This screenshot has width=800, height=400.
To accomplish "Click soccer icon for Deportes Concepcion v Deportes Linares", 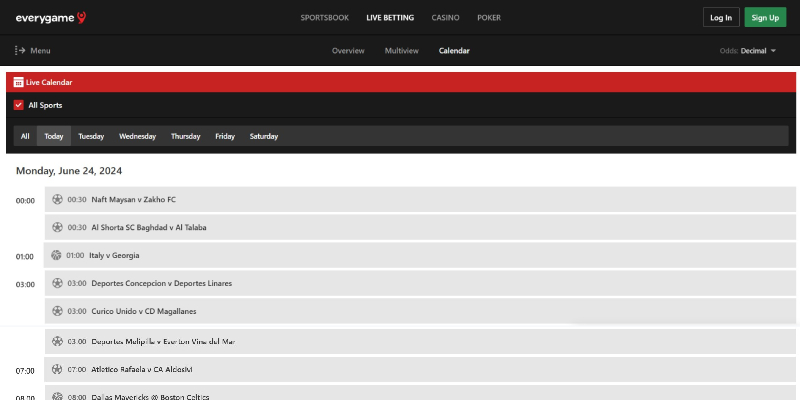I will point(58,283).
